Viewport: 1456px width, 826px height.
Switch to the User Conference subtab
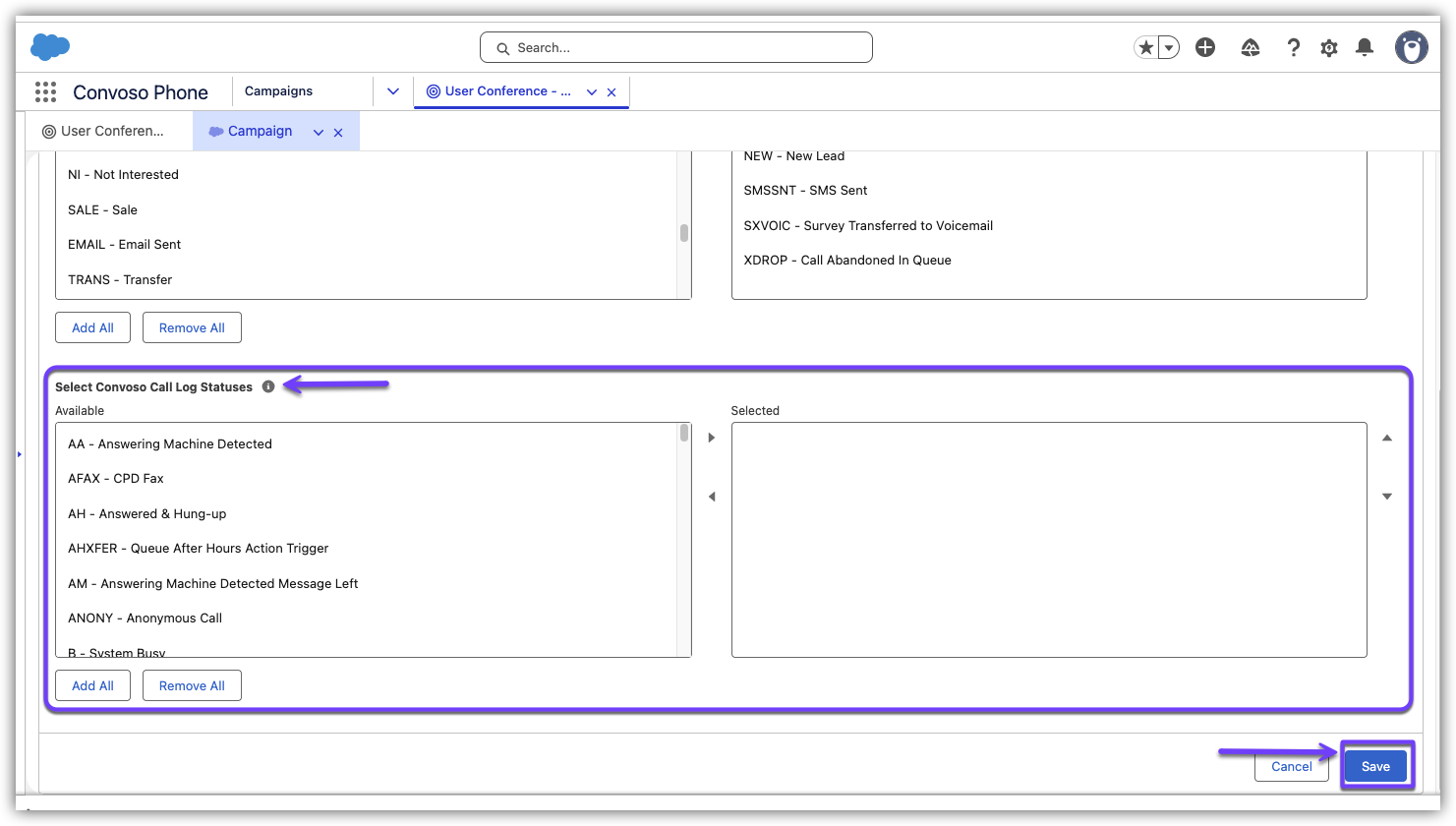(x=103, y=132)
